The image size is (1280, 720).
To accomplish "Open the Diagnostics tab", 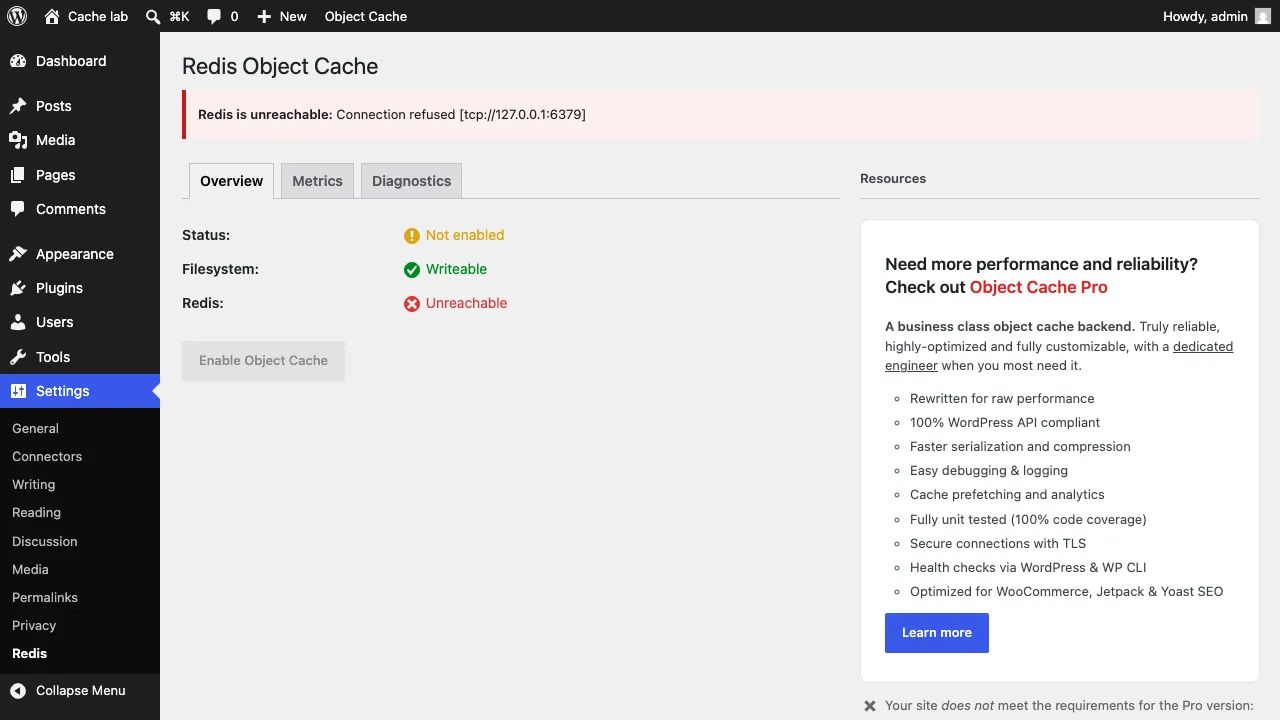I will [x=411, y=181].
